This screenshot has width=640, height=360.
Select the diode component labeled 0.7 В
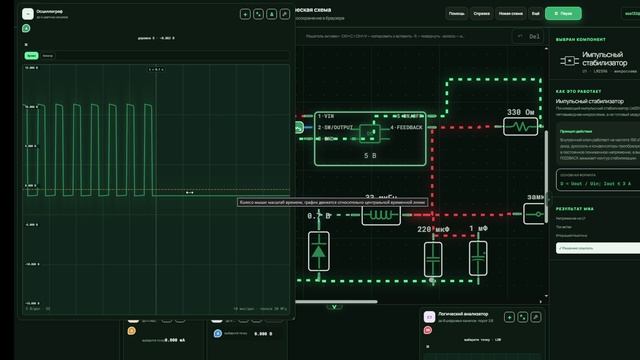pos(318,251)
